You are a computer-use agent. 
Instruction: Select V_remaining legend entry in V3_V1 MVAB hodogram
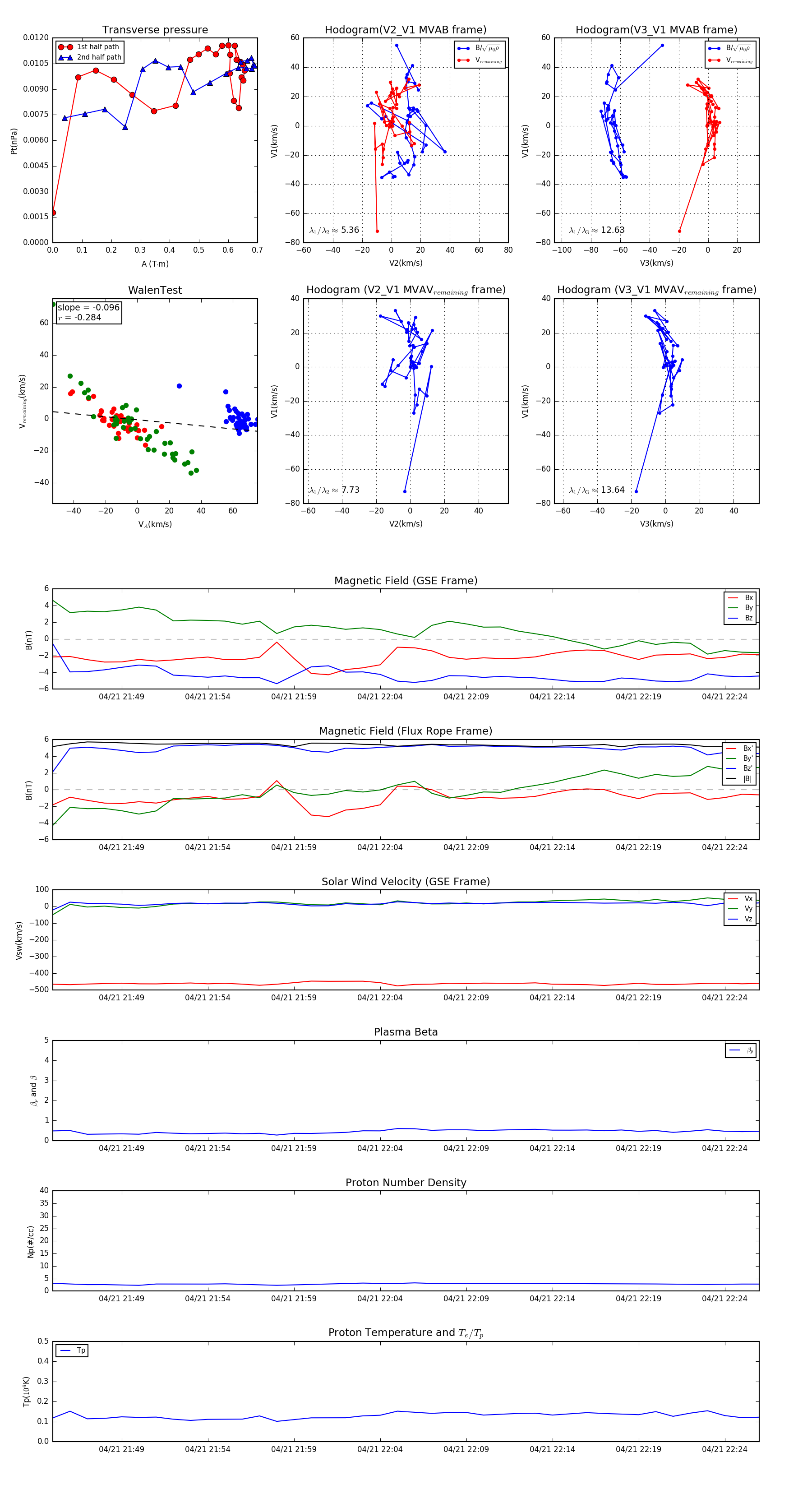pos(730,60)
